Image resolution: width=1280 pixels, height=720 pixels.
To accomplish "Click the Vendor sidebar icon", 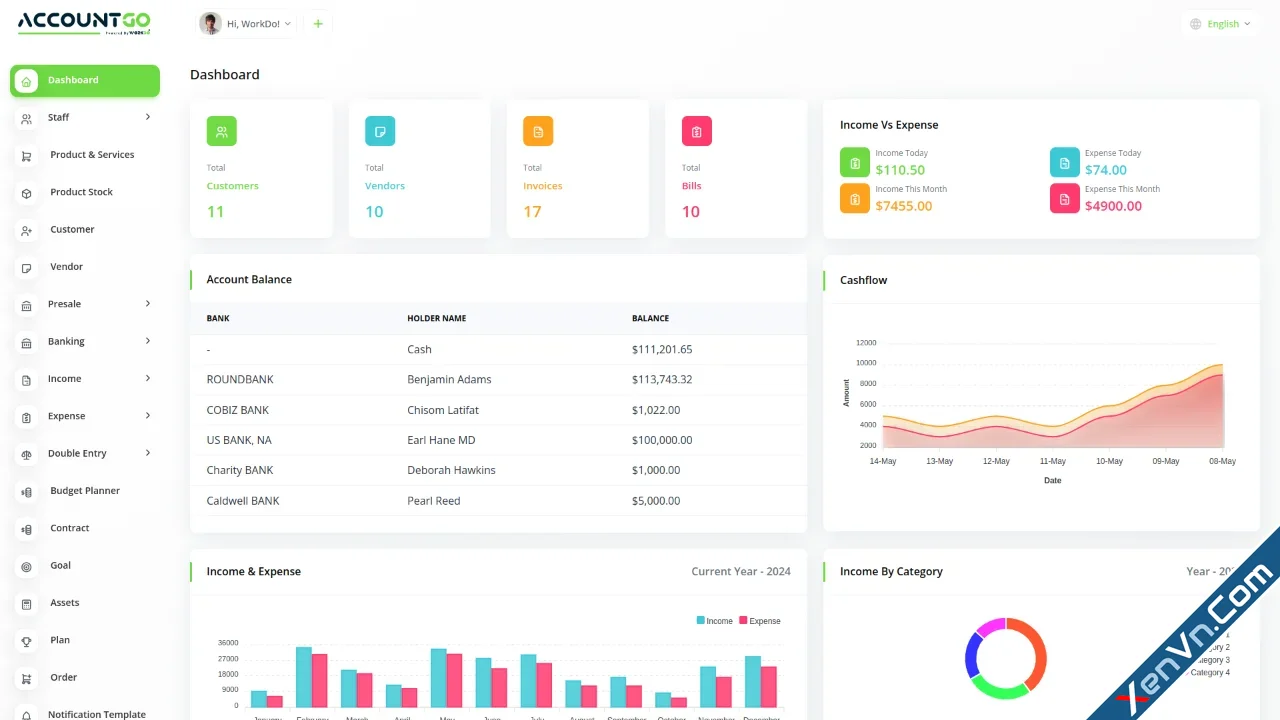I will coord(27,266).
